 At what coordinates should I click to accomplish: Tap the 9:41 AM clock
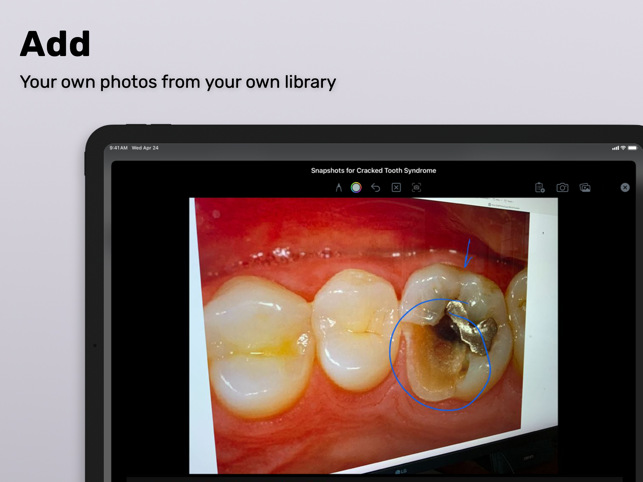click(x=119, y=148)
